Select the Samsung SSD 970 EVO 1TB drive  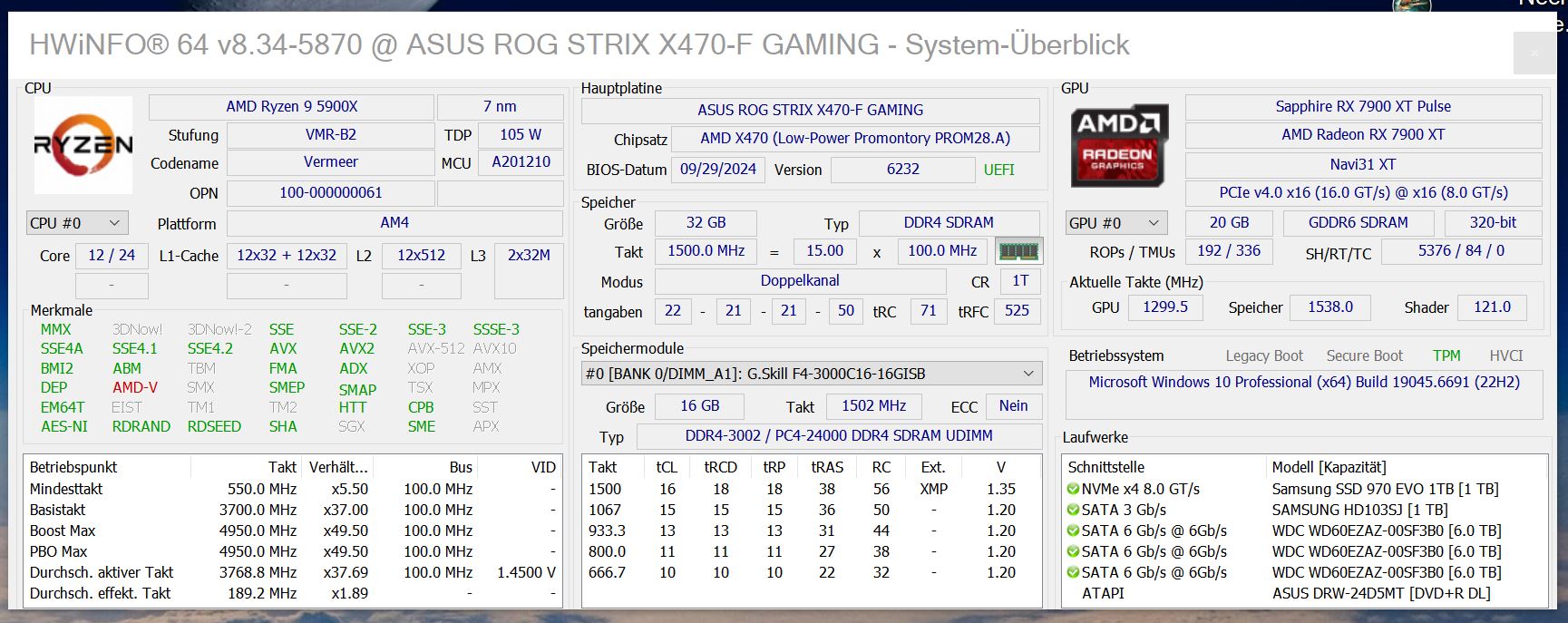tap(1304, 489)
